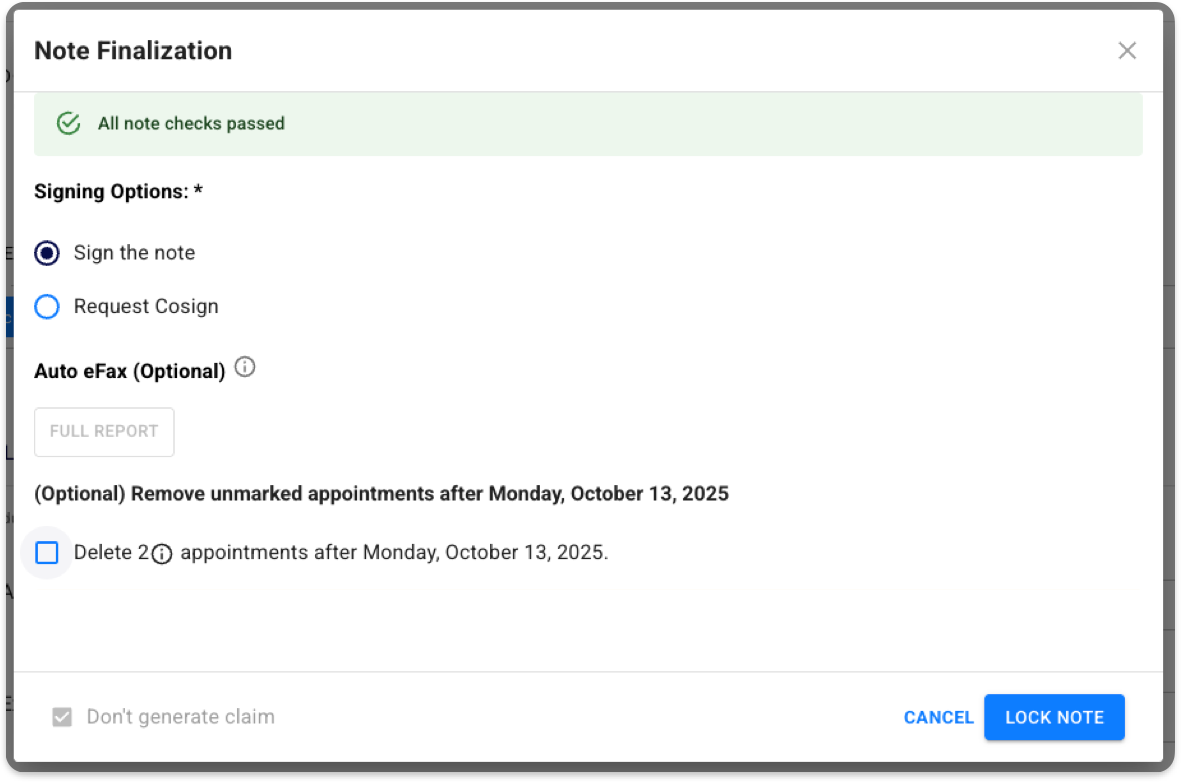Screen dimensions: 1182x782
Task: Click the "Request Cosign" label text
Action: coord(146,307)
